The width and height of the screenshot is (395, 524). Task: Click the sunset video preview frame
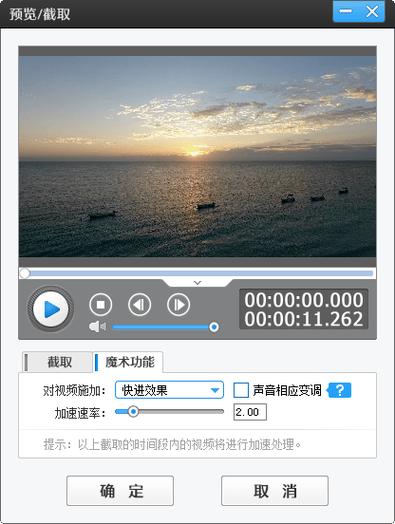click(197, 156)
